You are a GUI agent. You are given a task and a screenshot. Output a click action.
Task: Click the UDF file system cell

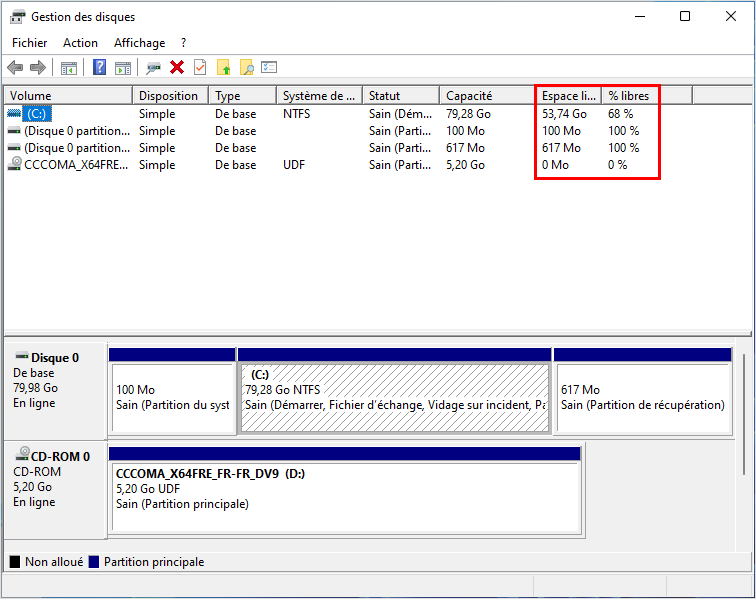pos(294,165)
